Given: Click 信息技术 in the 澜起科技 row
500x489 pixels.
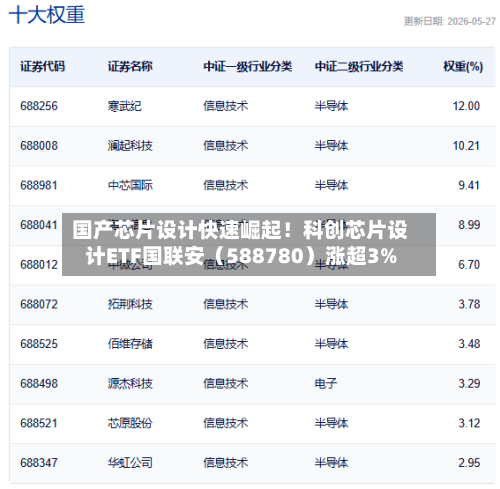Looking at the screenshot, I should [226, 146].
